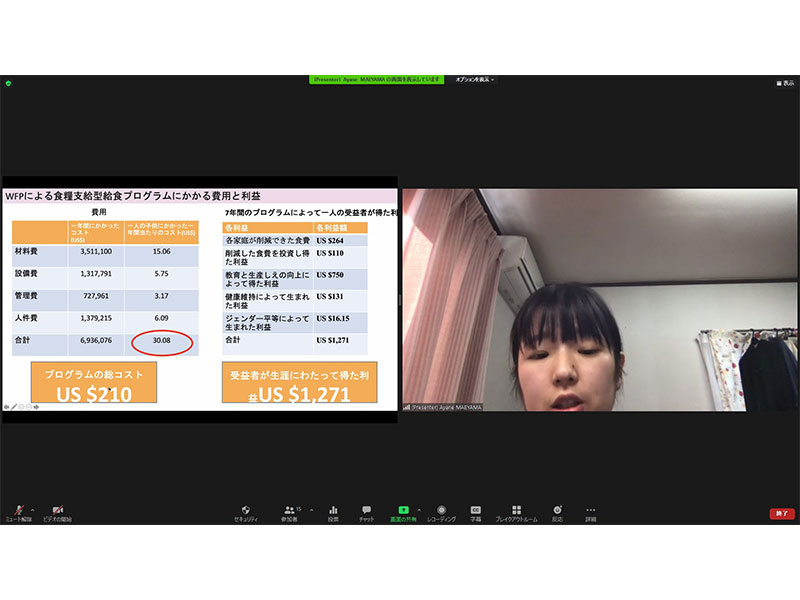Open Breakout Rooms (ブレイクアウトルーム)

click(x=516, y=510)
